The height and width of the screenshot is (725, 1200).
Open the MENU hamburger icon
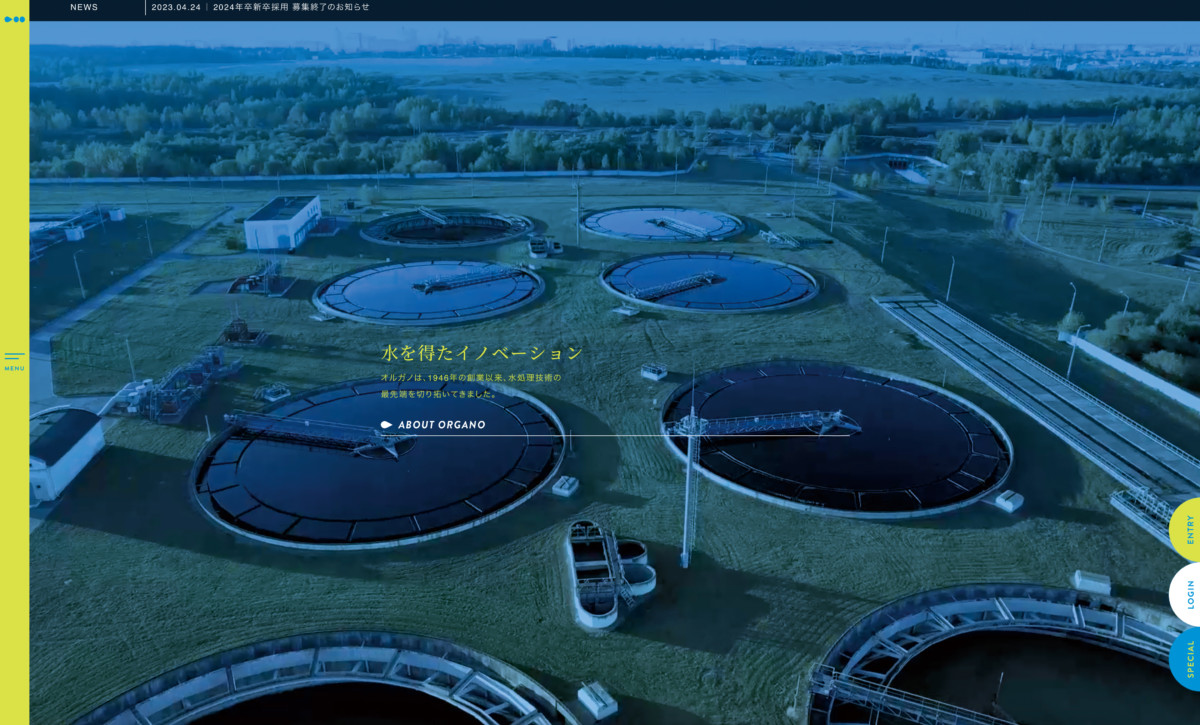click(14, 361)
